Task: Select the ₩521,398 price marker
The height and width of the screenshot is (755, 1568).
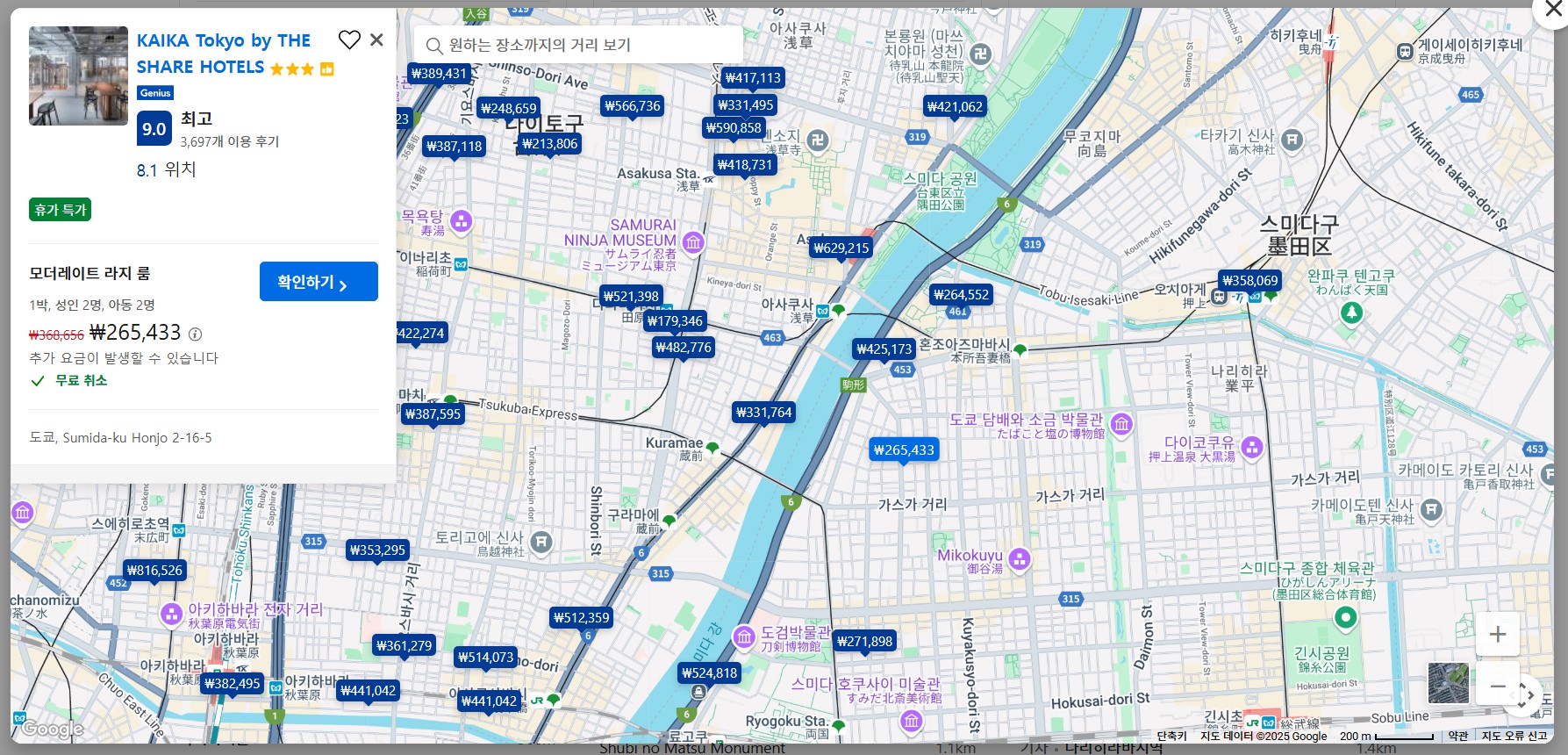Action: click(x=631, y=296)
